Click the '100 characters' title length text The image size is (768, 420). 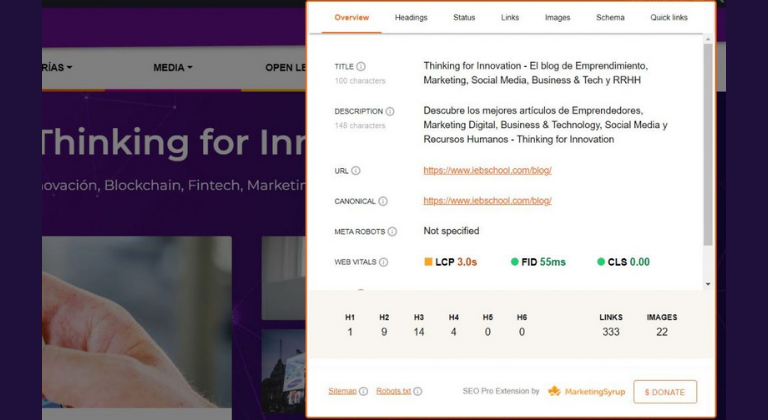pyautogui.click(x=360, y=81)
